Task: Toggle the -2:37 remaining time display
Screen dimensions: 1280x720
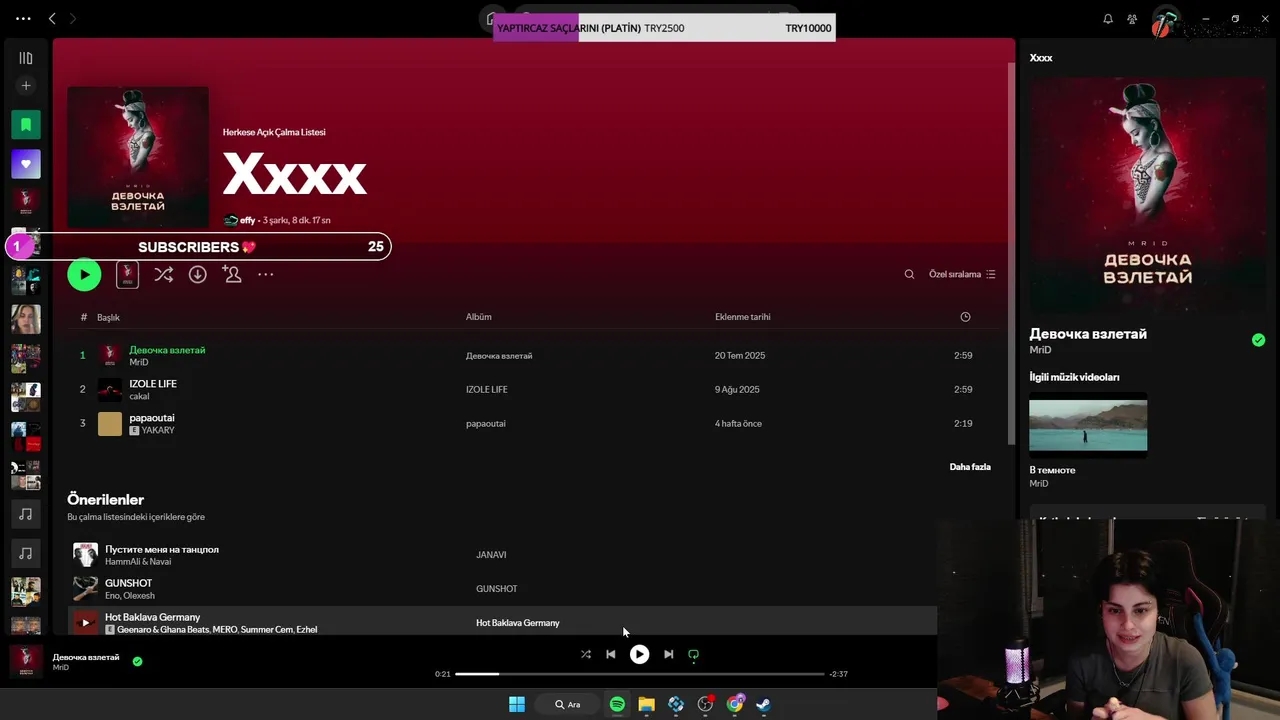Action: [838, 674]
